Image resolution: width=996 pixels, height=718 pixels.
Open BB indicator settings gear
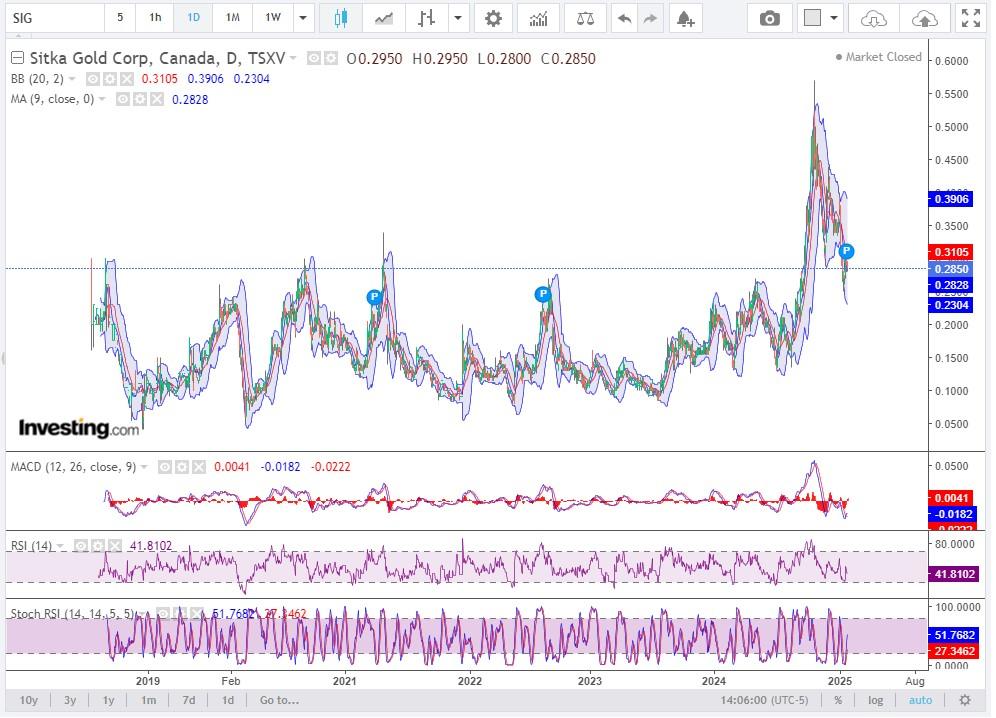point(110,79)
